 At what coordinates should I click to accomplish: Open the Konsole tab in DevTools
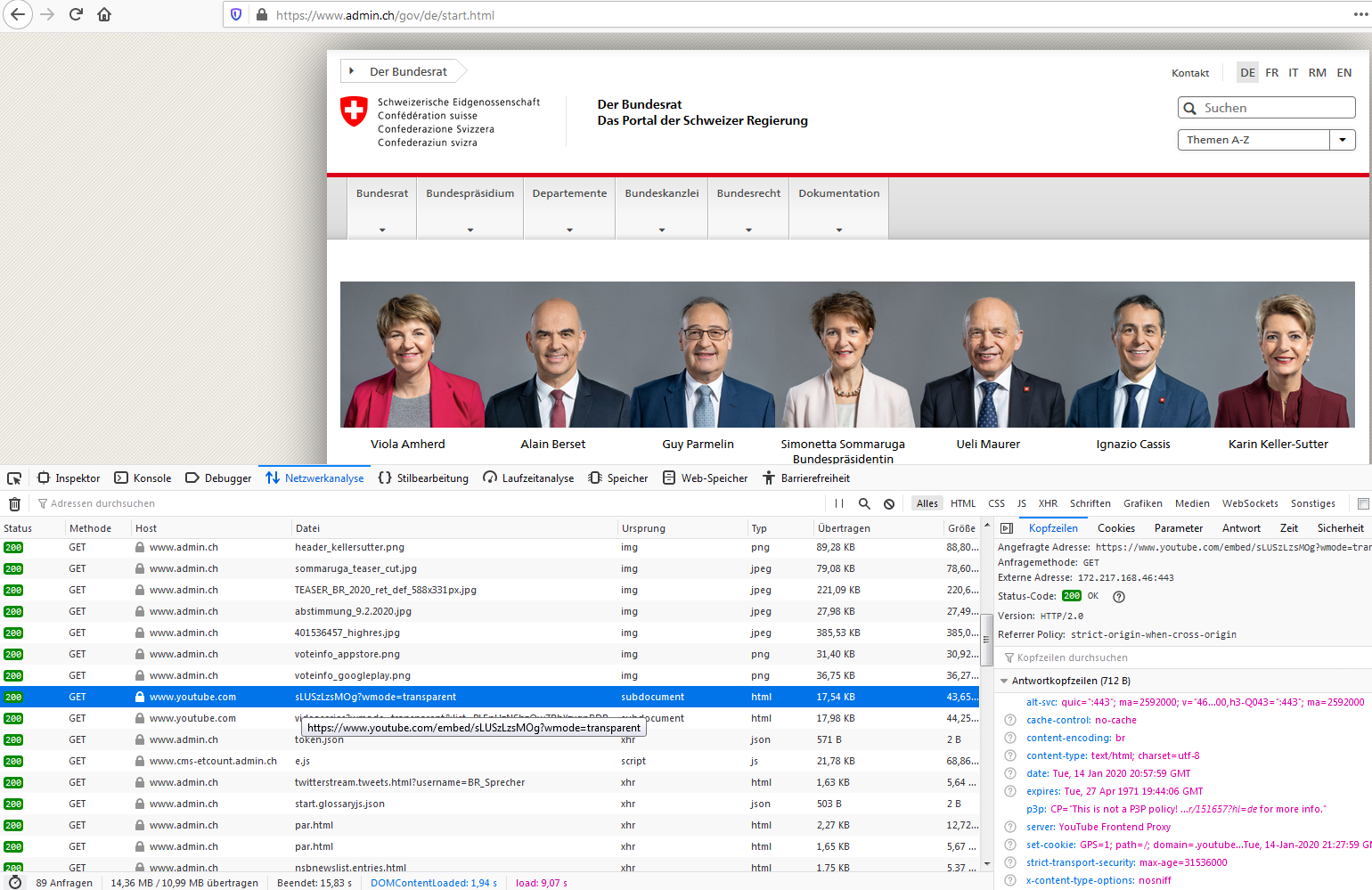point(143,478)
